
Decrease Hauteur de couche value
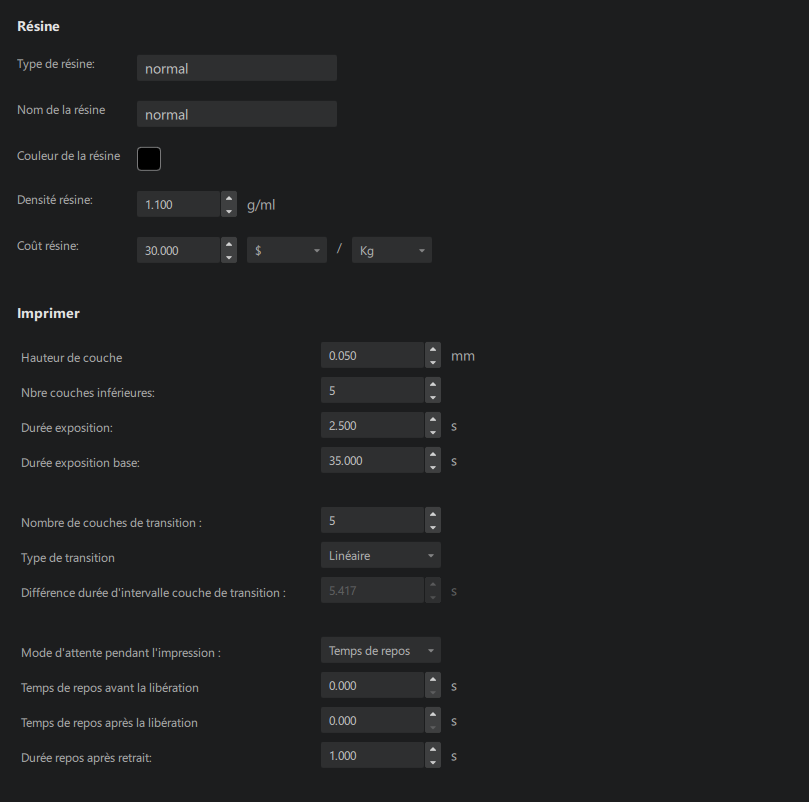pyautogui.click(x=433, y=361)
